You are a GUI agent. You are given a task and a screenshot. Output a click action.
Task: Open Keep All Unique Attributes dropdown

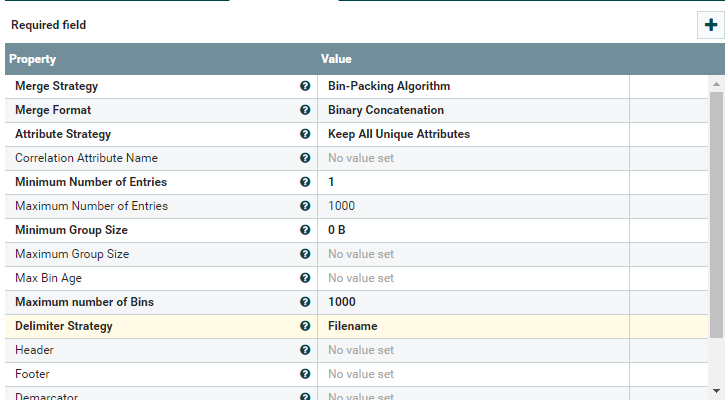click(472, 134)
